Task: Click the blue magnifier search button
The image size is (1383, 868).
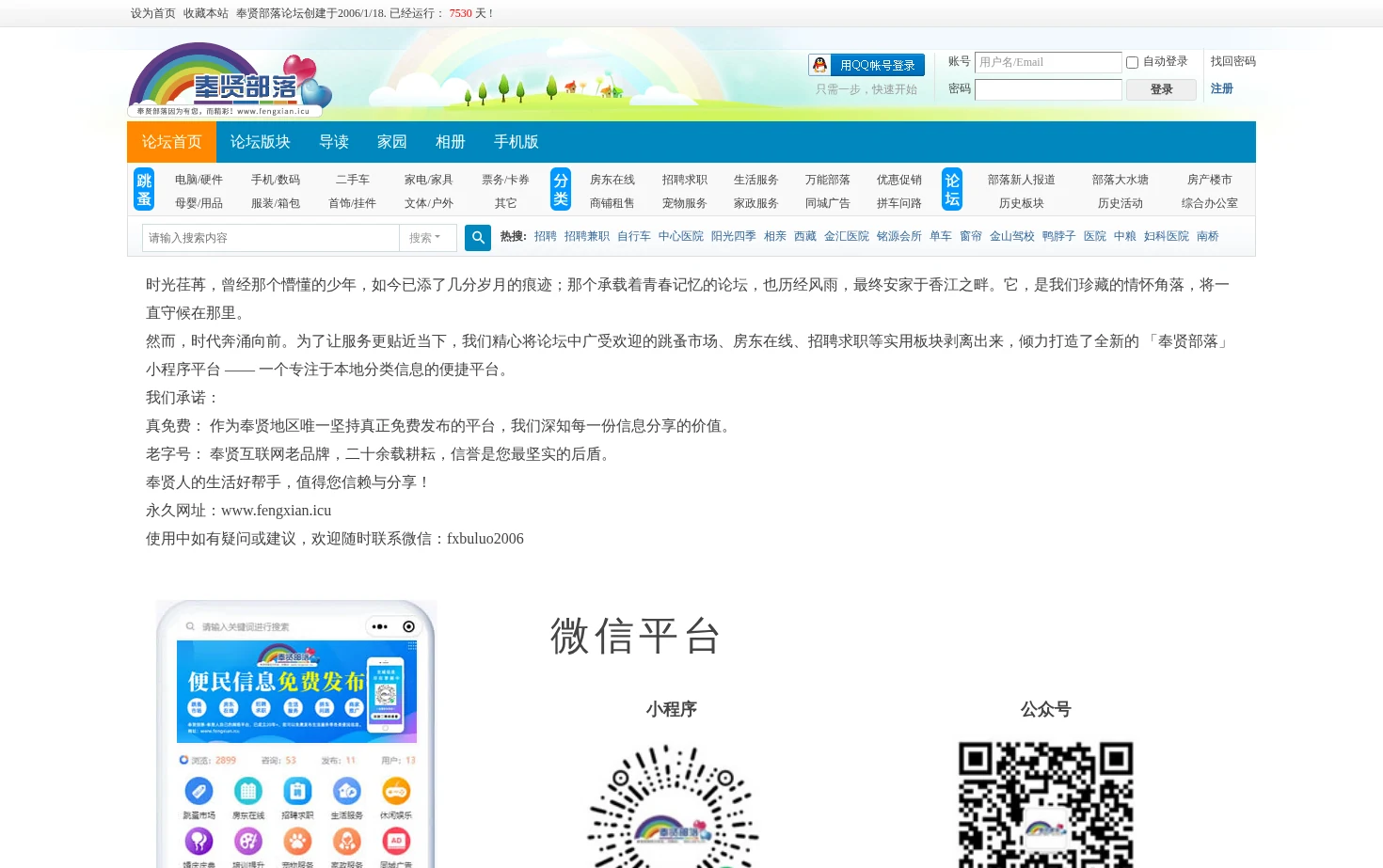Action: 478,238
